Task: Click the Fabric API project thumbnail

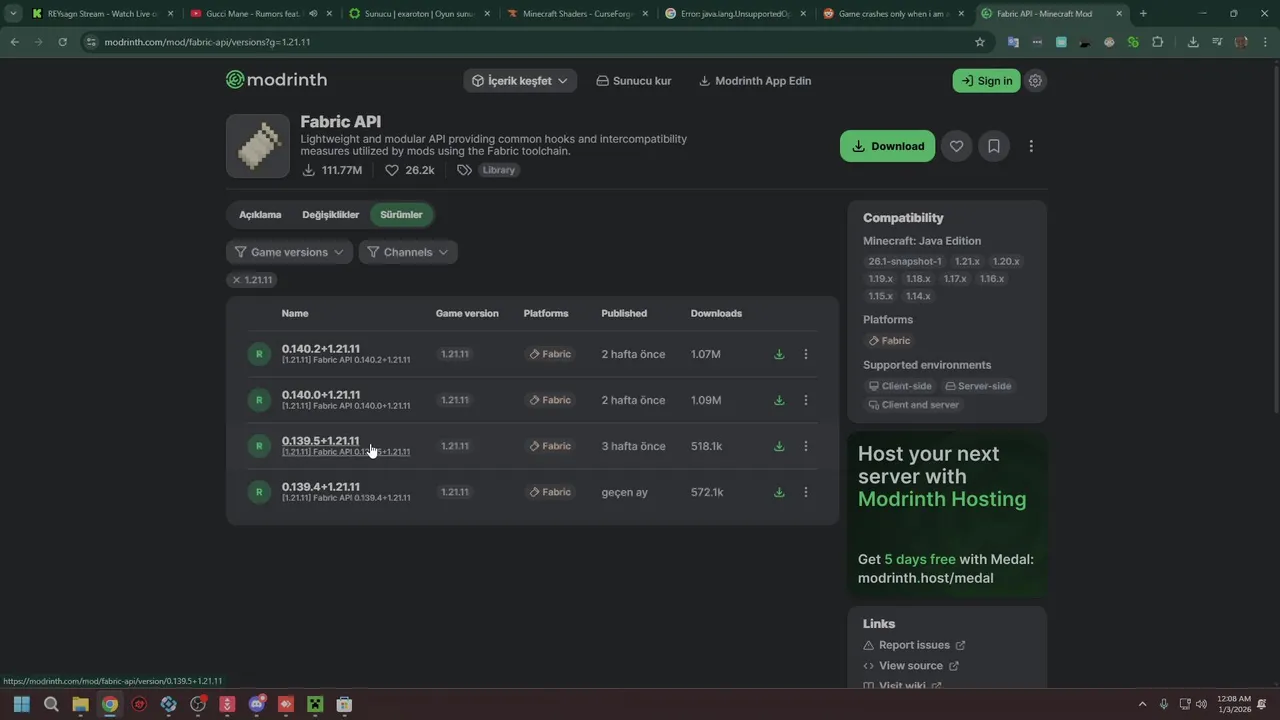Action: [258, 146]
